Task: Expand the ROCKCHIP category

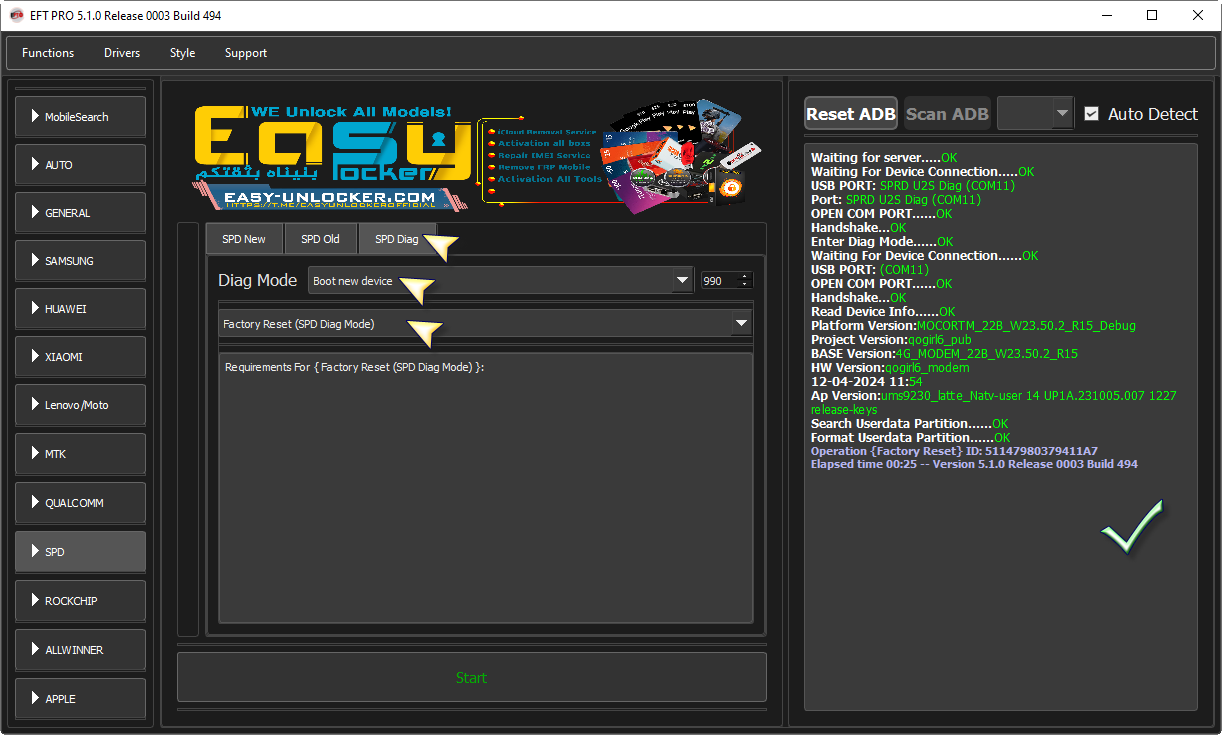Action: click(x=80, y=601)
